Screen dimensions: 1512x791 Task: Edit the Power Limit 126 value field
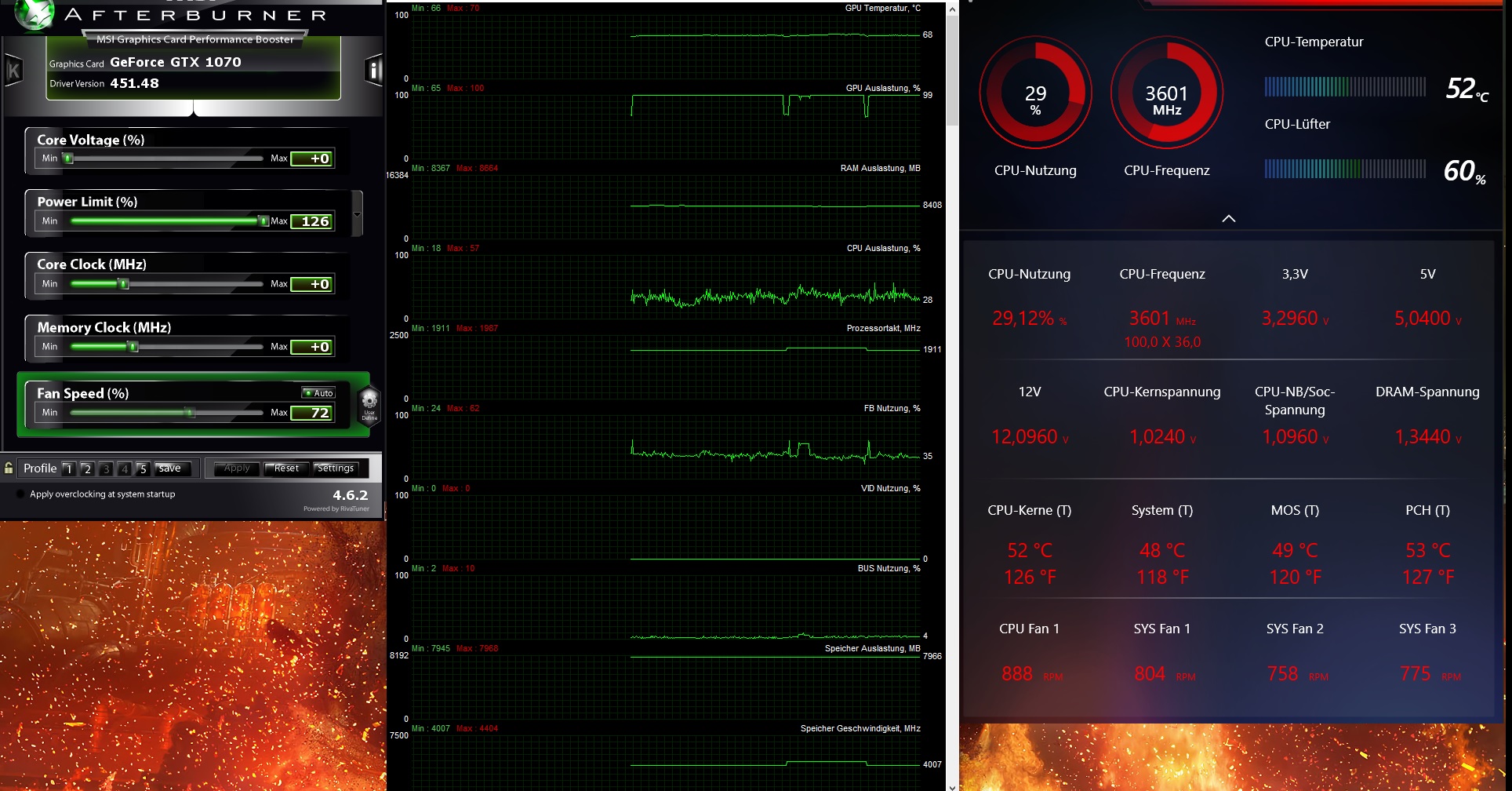[x=312, y=221]
